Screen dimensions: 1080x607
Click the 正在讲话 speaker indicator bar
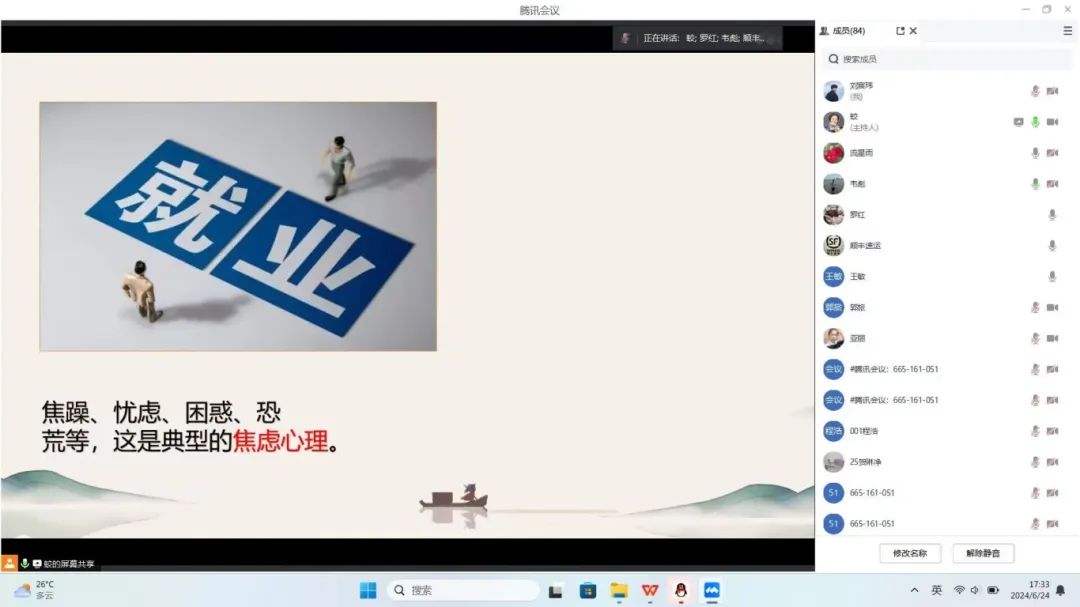tap(697, 38)
